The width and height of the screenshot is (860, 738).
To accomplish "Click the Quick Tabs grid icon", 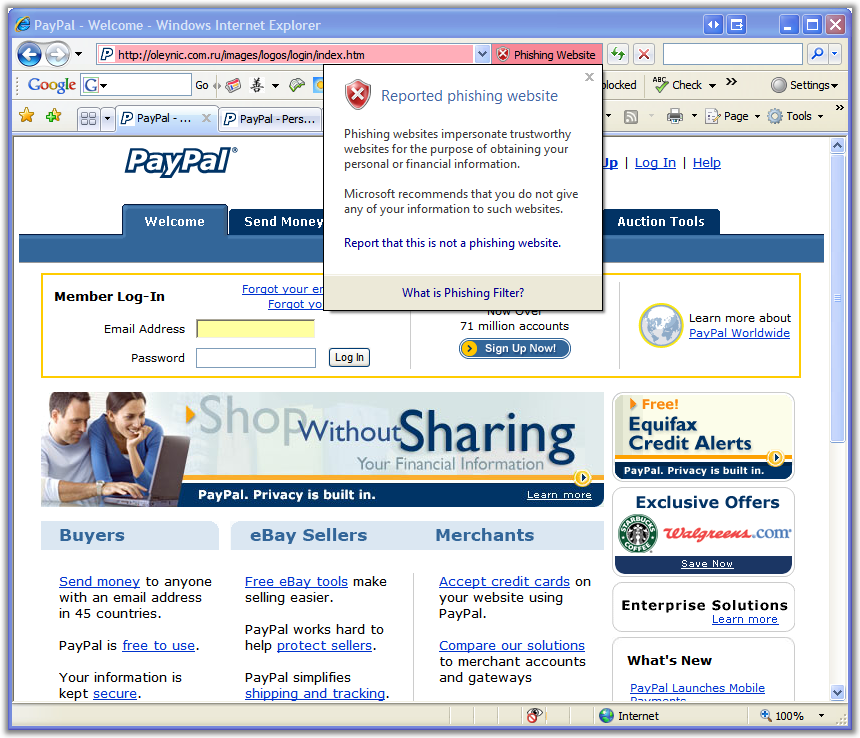I will 88,118.
